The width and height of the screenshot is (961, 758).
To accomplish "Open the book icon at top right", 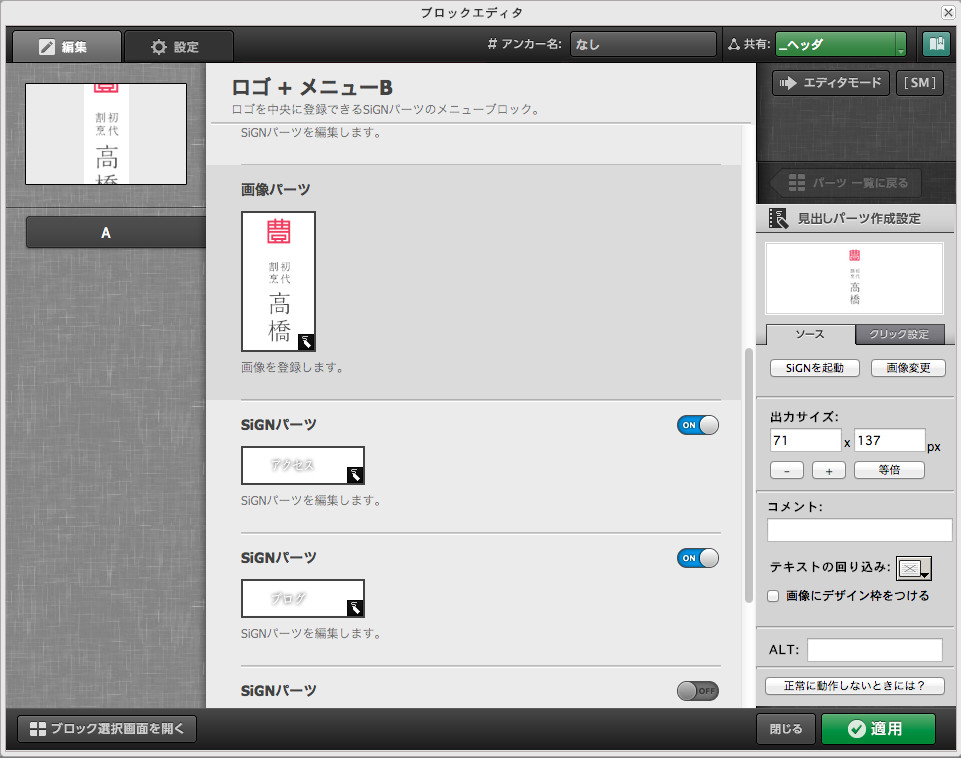I will click(936, 44).
